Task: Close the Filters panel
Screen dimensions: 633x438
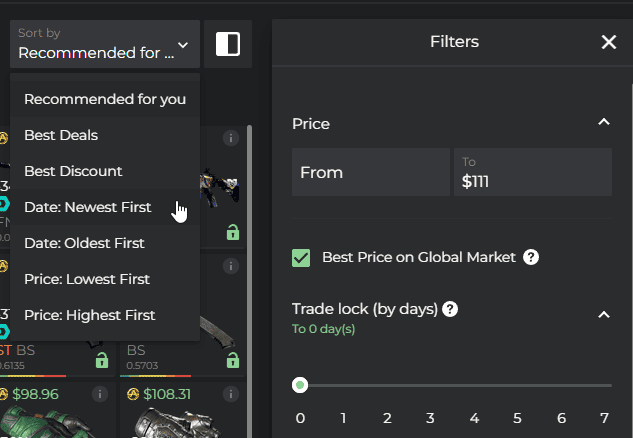Action: tap(608, 42)
